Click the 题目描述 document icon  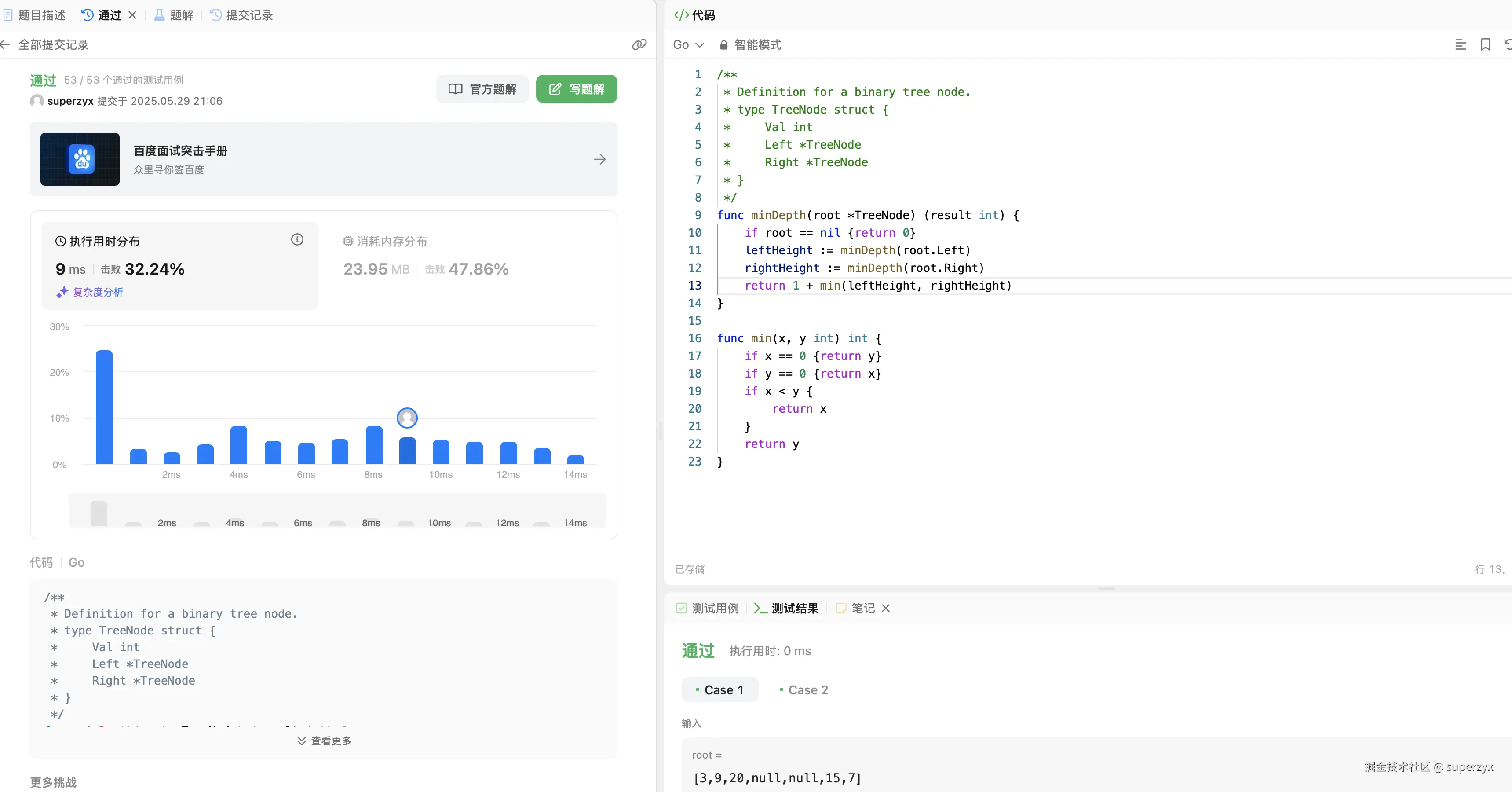click(7, 15)
